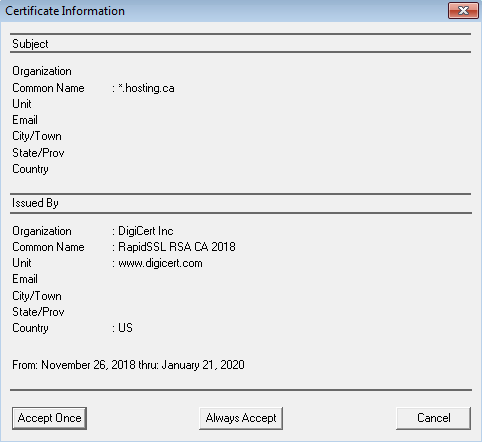The image size is (482, 442).
Task: Click the Issued By Country label
Action: (30, 328)
